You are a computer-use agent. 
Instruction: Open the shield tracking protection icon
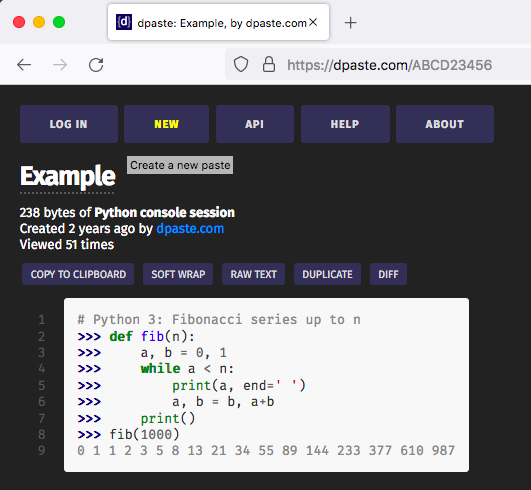coord(241,64)
